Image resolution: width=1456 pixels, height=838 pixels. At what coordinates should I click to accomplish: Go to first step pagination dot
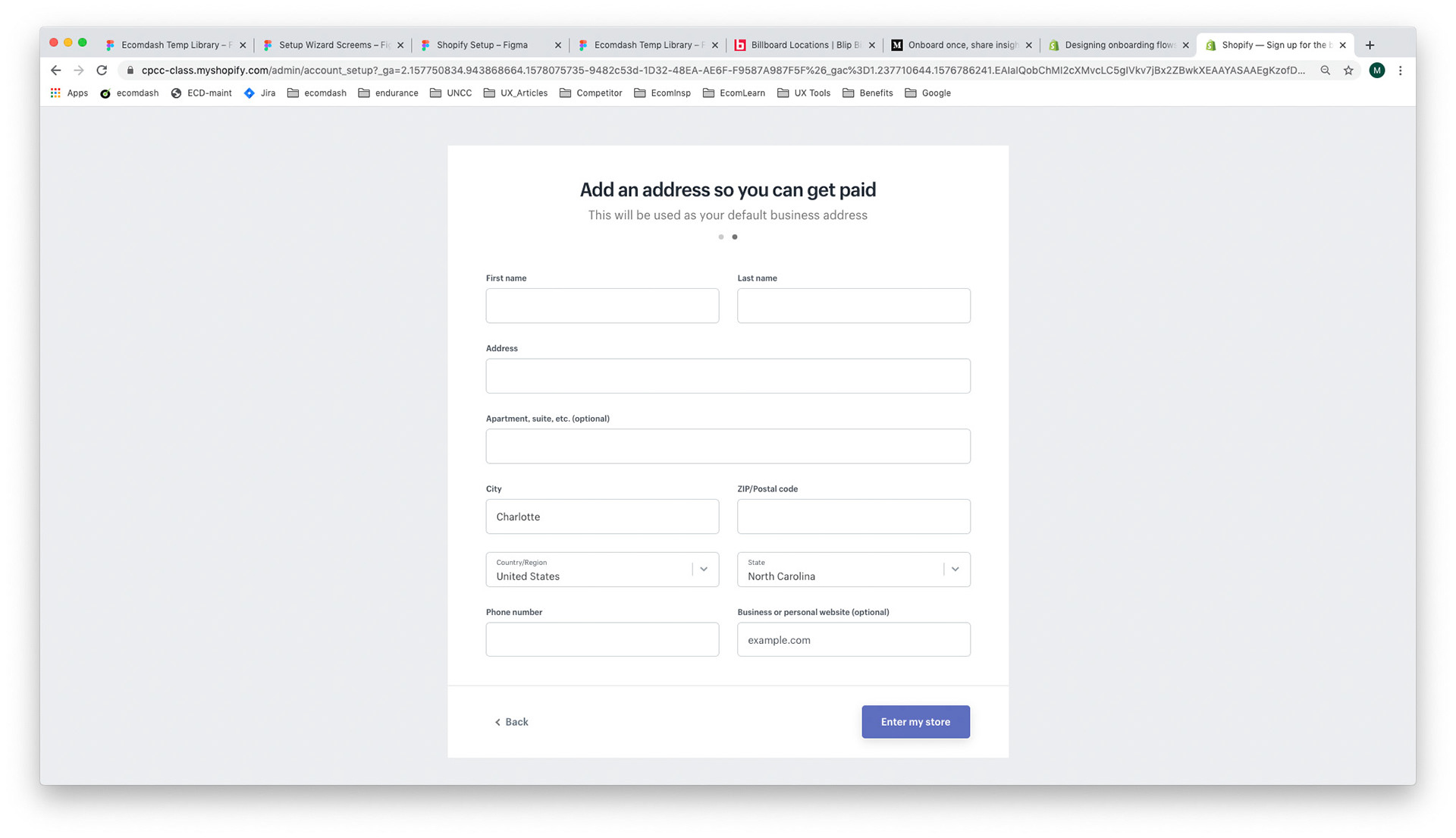click(720, 237)
